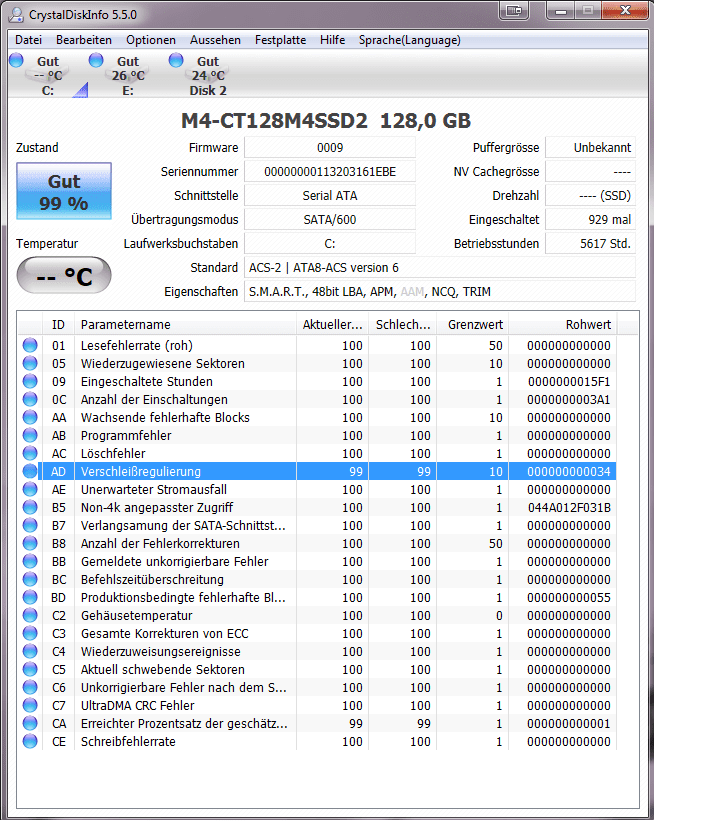
Task: Click the Betriebsstunden 5617 Std. value
Action: tap(590, 244)
